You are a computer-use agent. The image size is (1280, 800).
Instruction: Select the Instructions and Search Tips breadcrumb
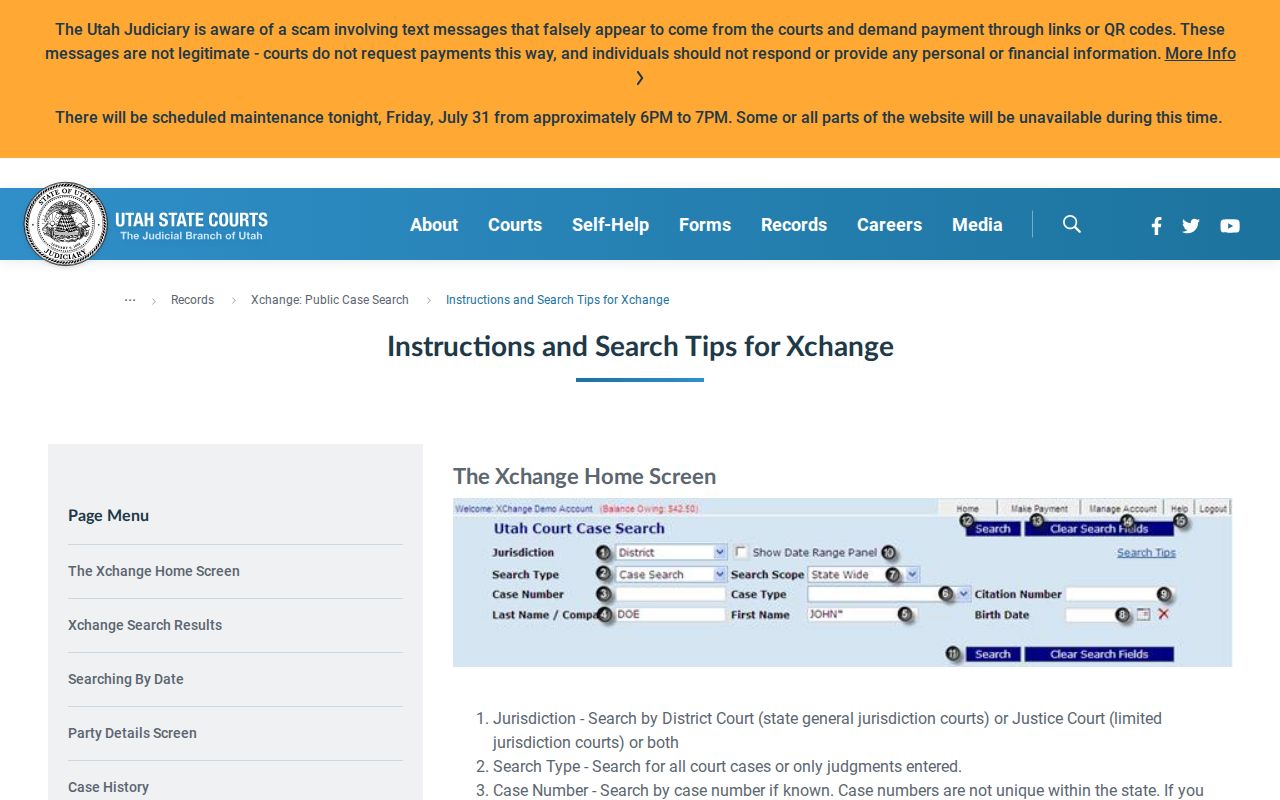pos(557,300)
